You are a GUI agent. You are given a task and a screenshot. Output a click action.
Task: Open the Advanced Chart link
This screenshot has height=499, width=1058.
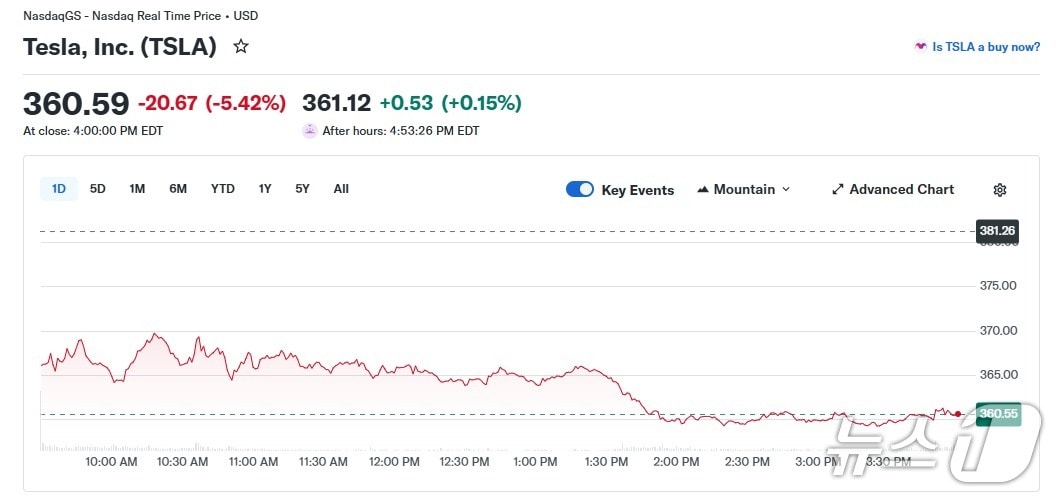click(901, 190)
